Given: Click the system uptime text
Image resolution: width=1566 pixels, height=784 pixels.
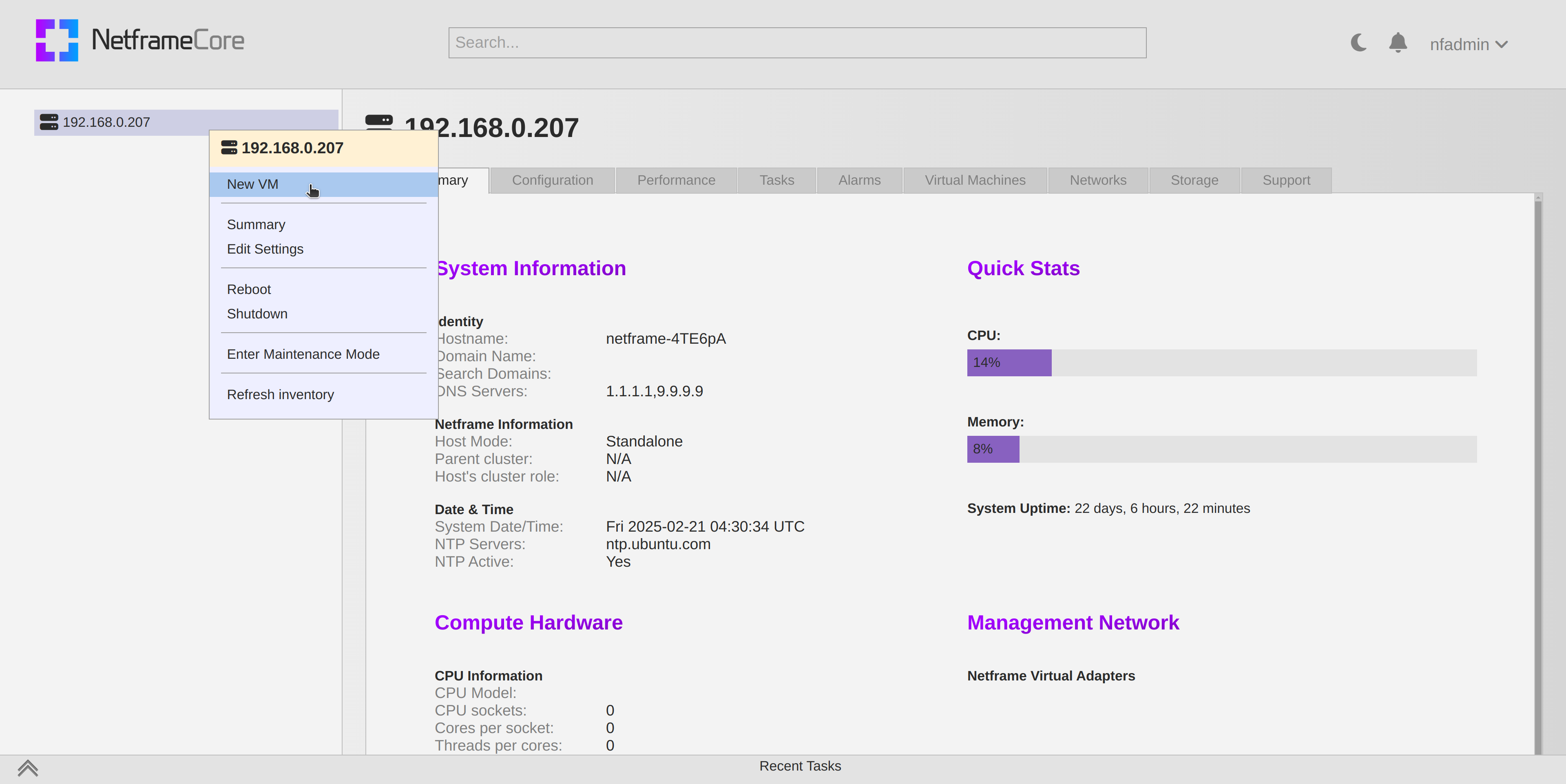Looking at the screenshot, I should [1108, 508].
